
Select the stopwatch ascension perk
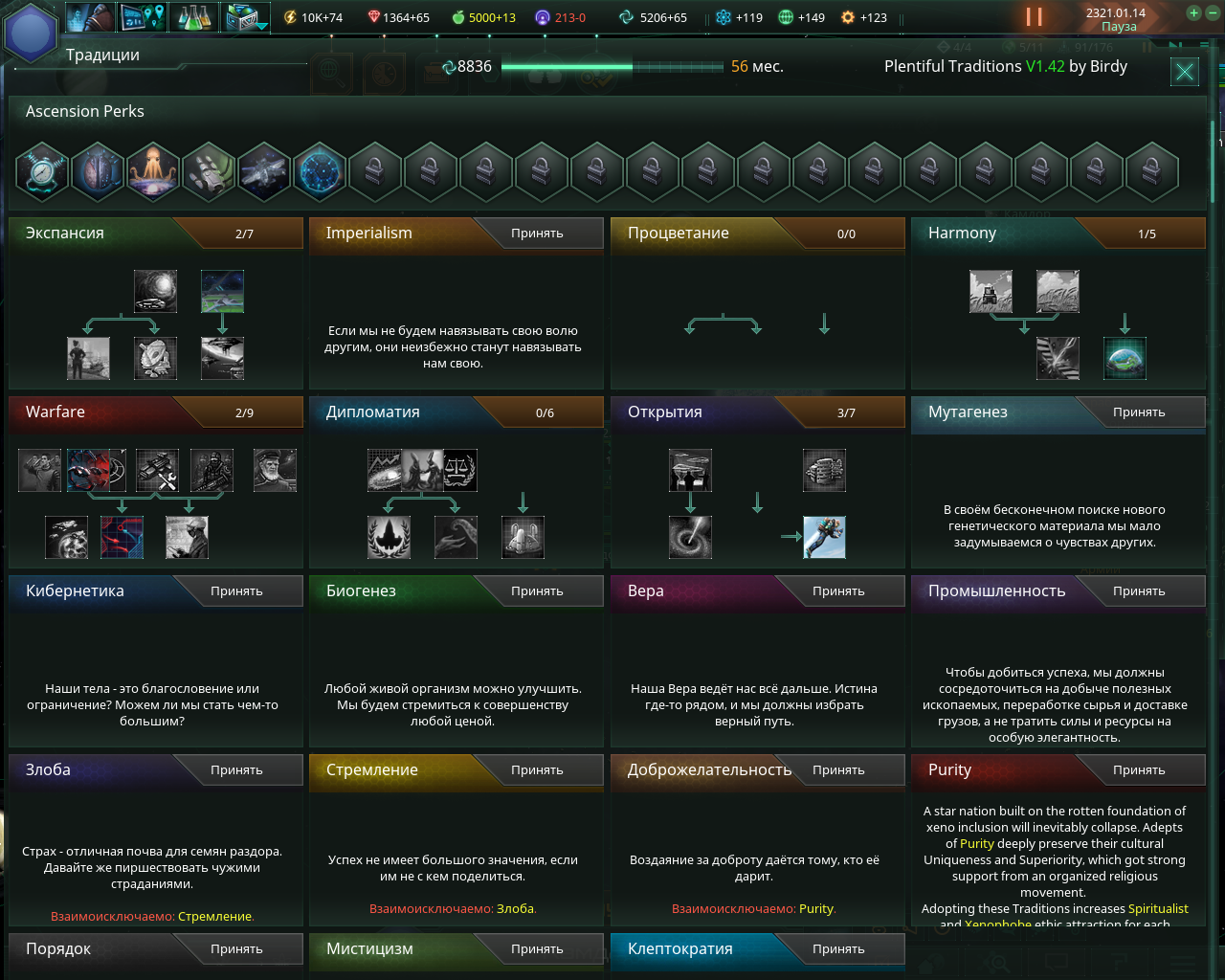pyautogui.click(x=43, y=171)
